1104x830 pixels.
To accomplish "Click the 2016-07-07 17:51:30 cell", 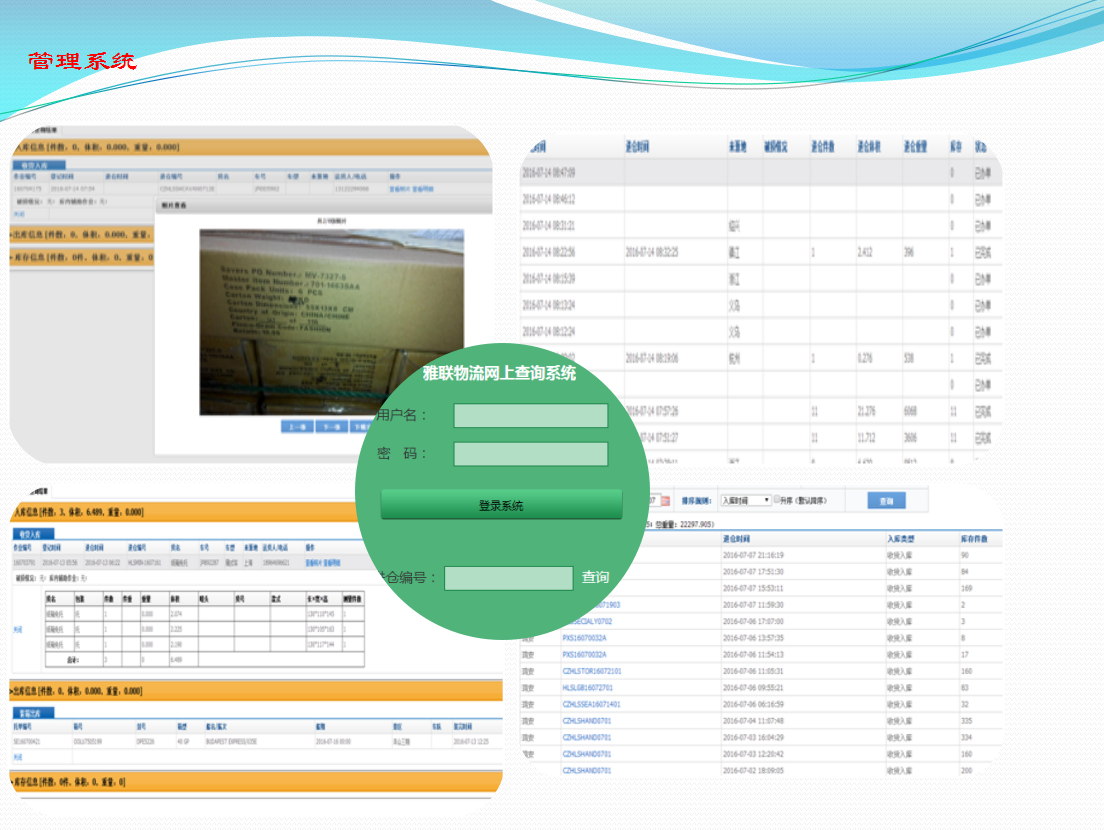I will [x=753, y=572].
